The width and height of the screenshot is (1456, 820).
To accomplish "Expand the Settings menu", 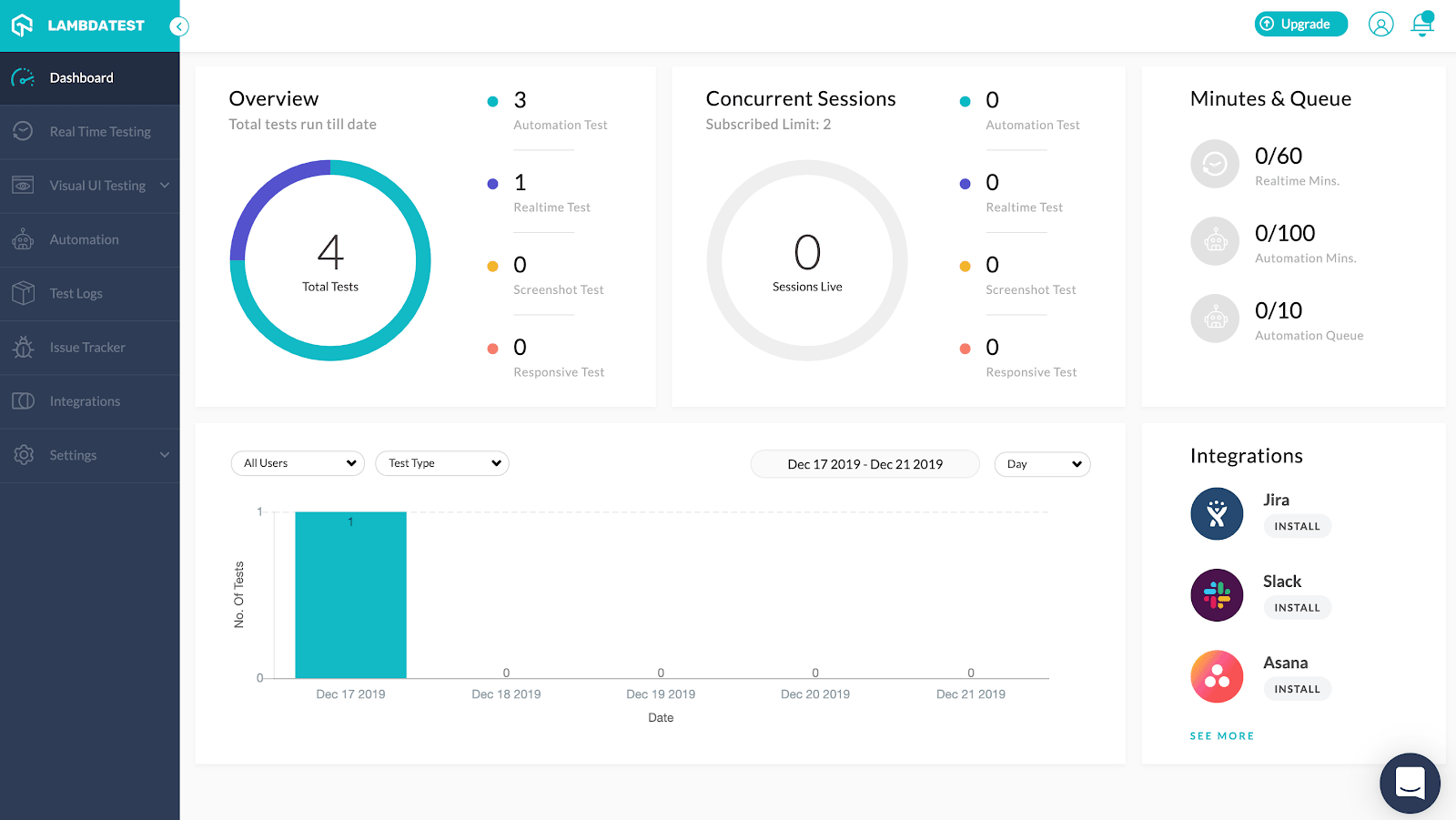I will [x=73, y=454].
